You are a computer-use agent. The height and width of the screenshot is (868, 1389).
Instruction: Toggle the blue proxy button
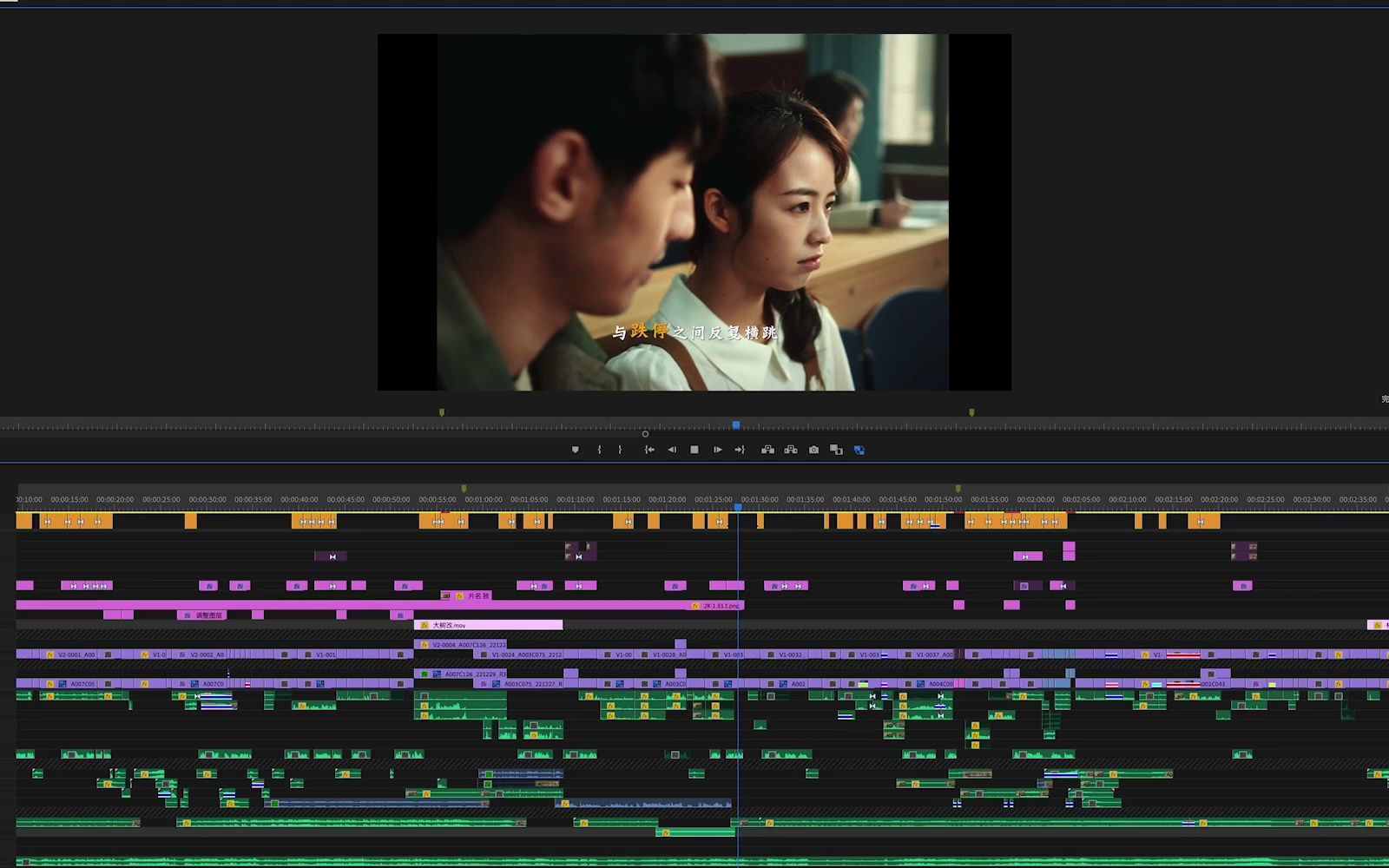[859, 450]
